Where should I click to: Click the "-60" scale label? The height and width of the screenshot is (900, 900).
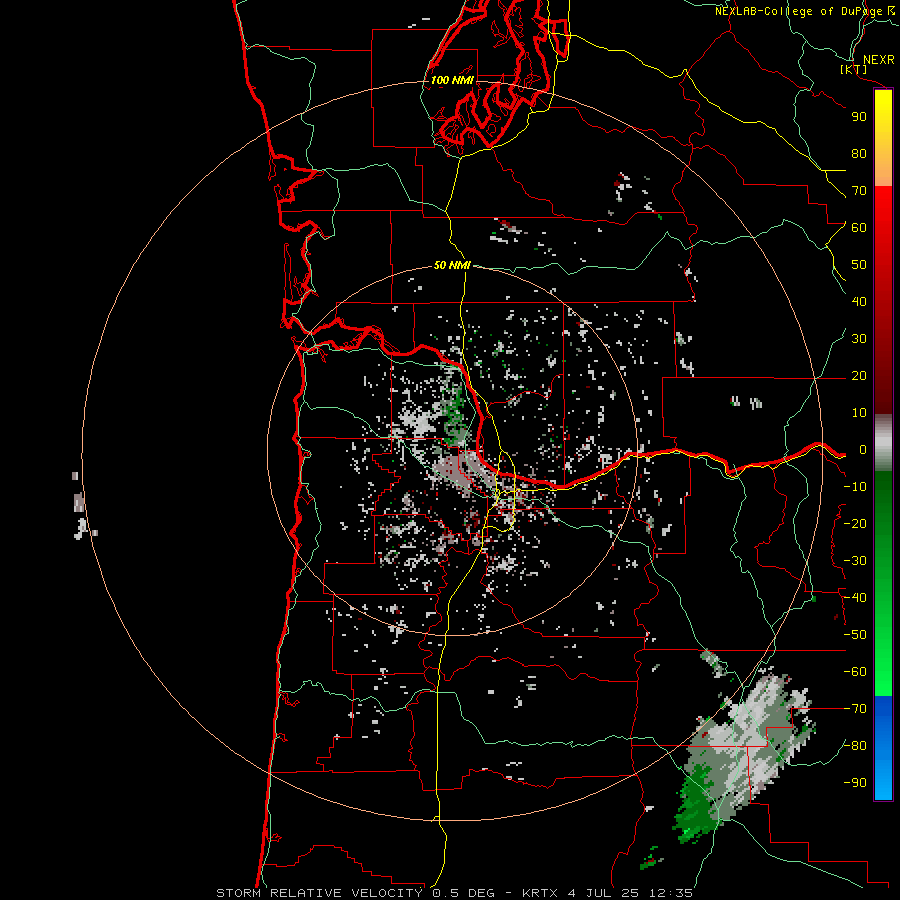pyautogui.click(x=855, y=672)
